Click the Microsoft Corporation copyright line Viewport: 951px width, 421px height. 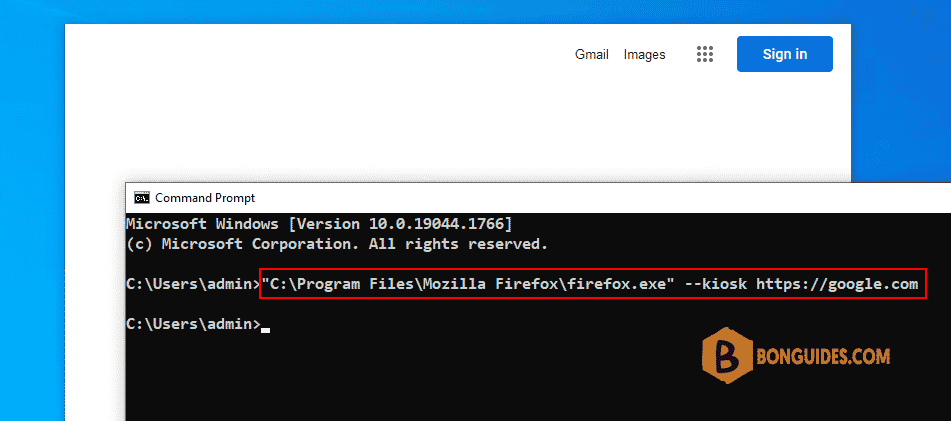[337, 244]
